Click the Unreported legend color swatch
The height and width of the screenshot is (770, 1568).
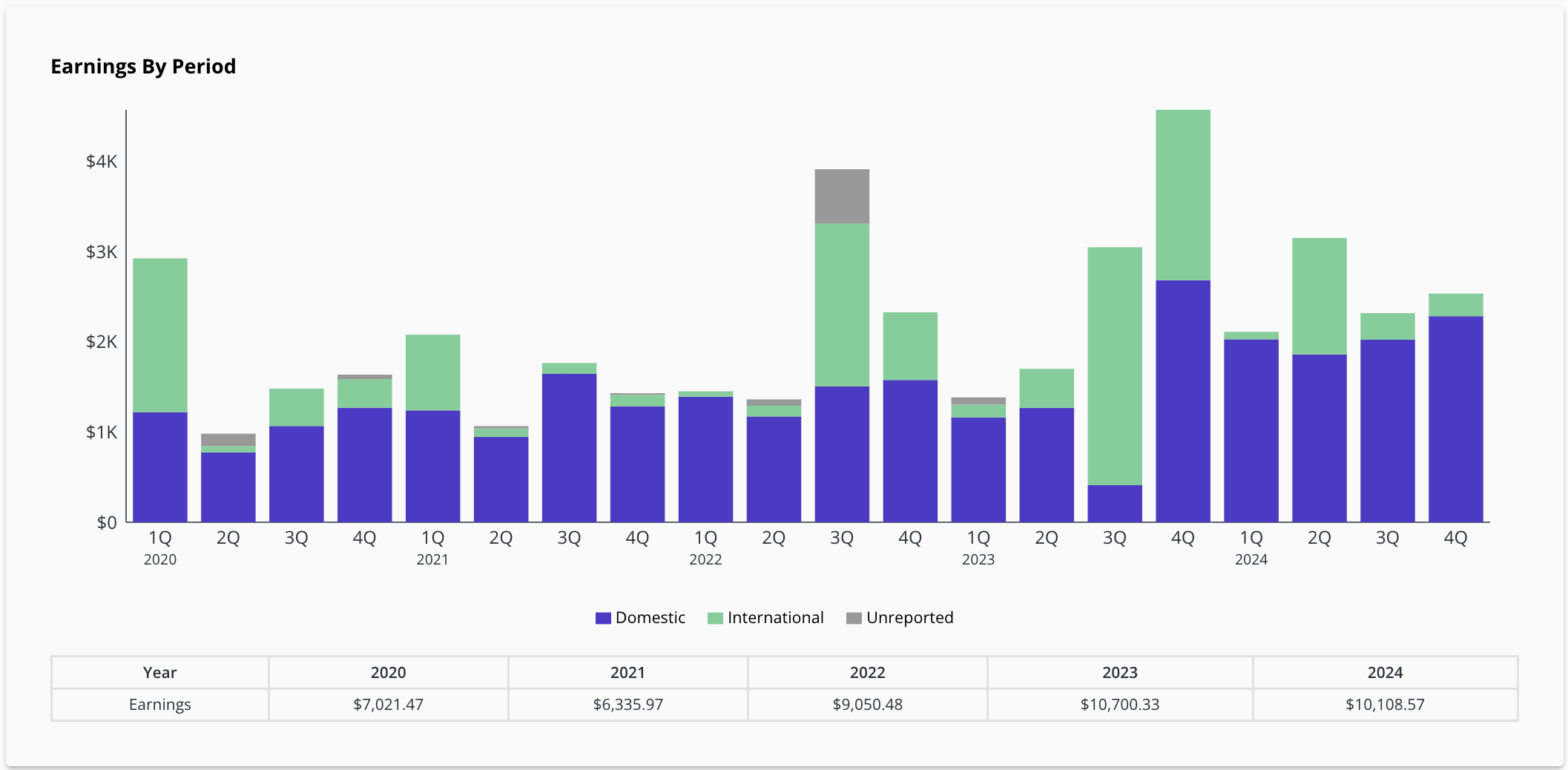(854, 618)
